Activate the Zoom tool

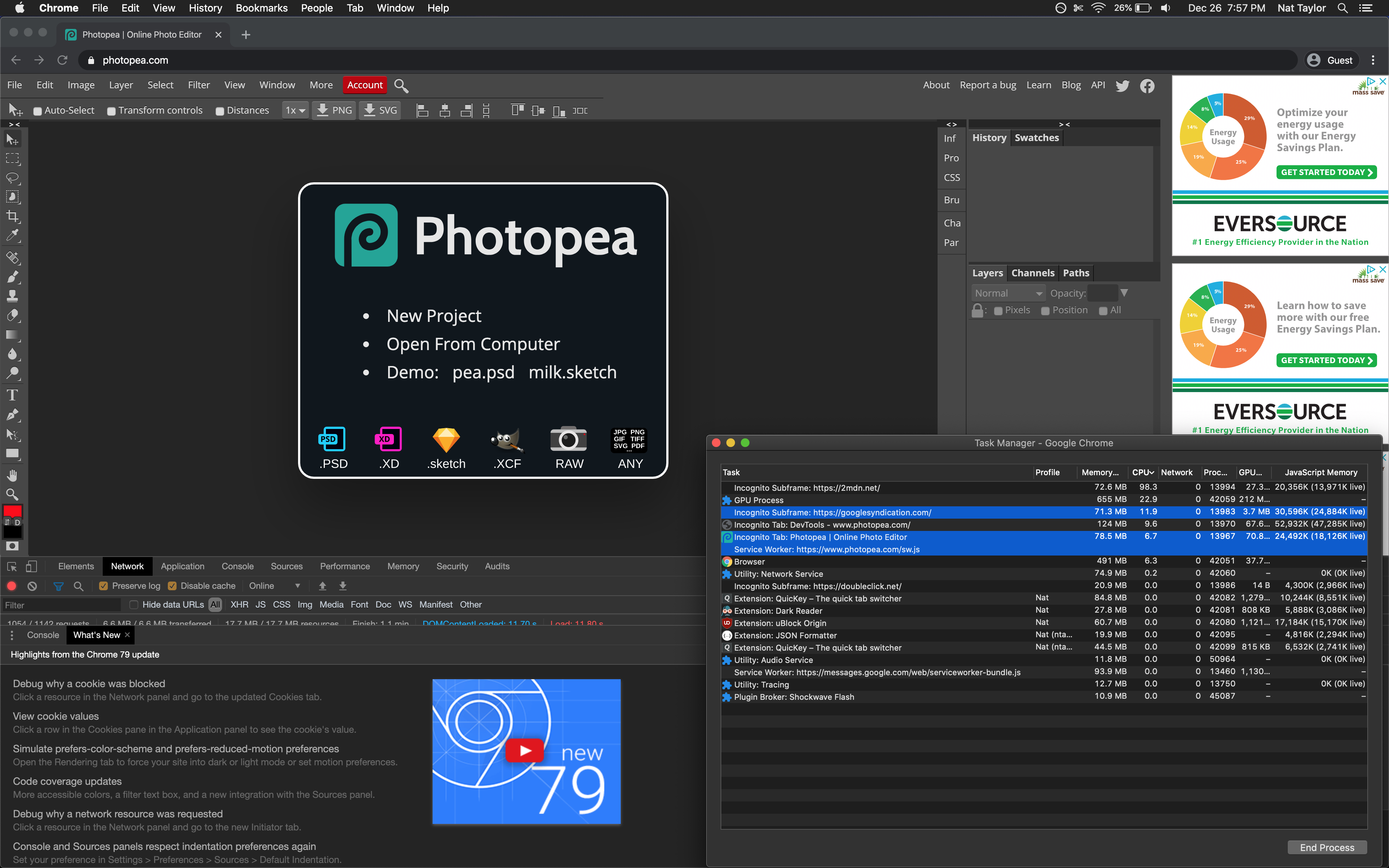pyautogui.click(x=13, y=494)
